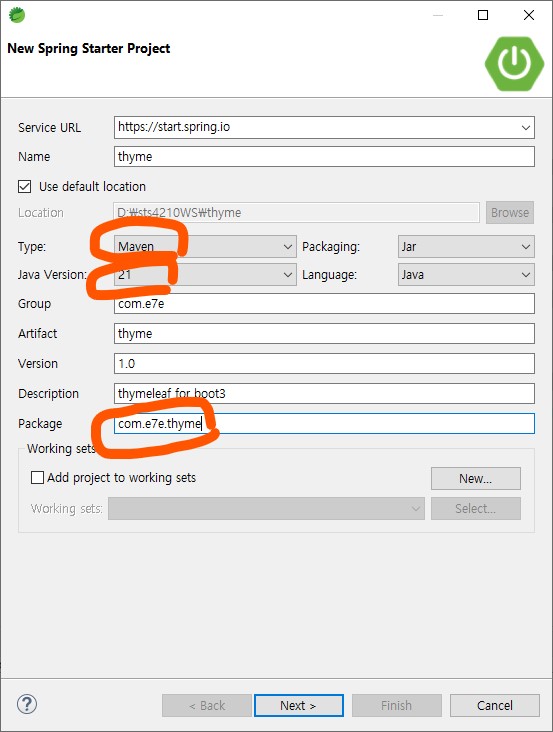This screenshot has height=732, width=553.
Task: Click the help question mark icon
Action: click(x=27, y=704)
